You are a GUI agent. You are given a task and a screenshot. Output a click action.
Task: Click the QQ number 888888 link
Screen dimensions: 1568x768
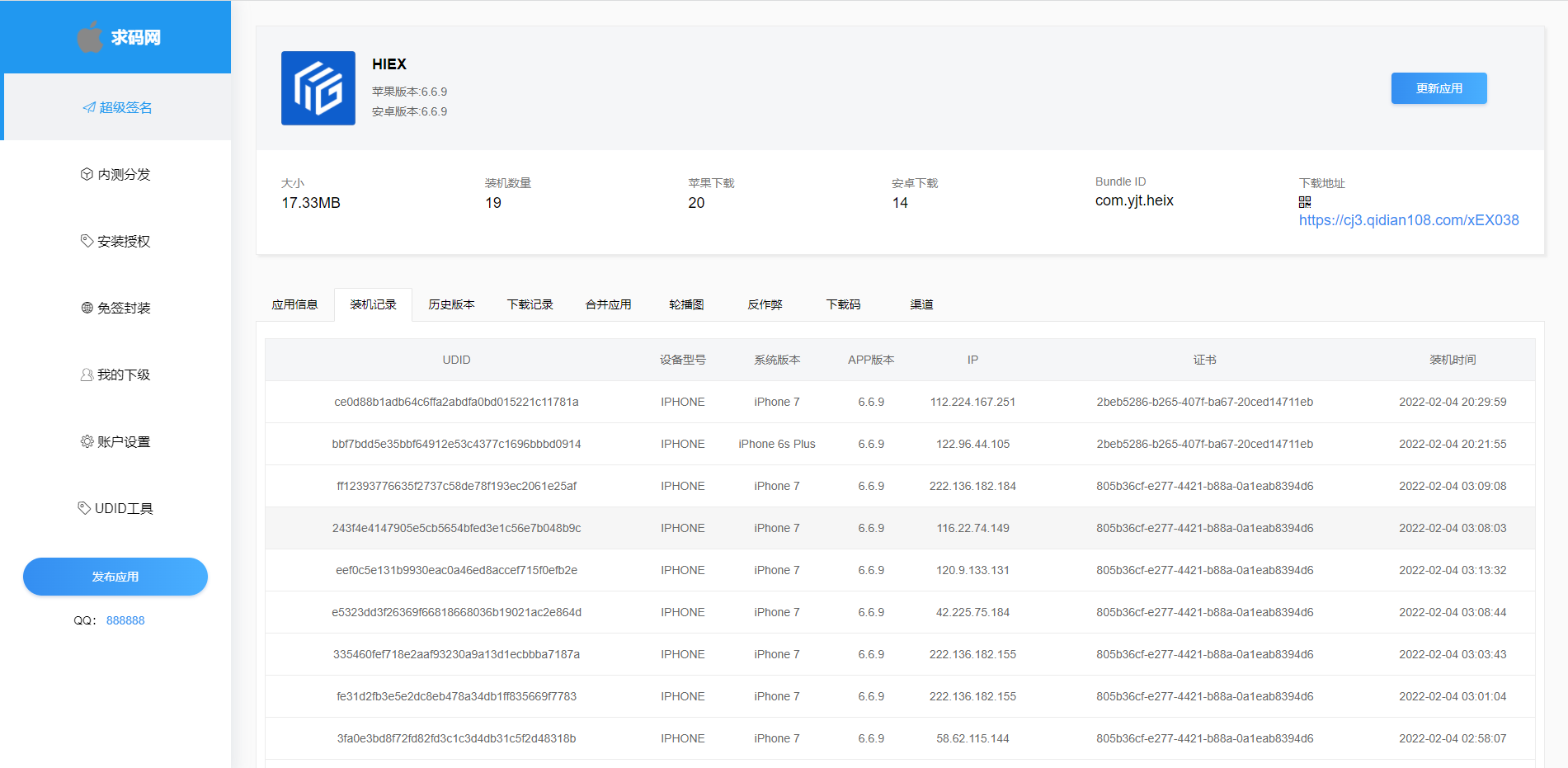coord(125,620)
